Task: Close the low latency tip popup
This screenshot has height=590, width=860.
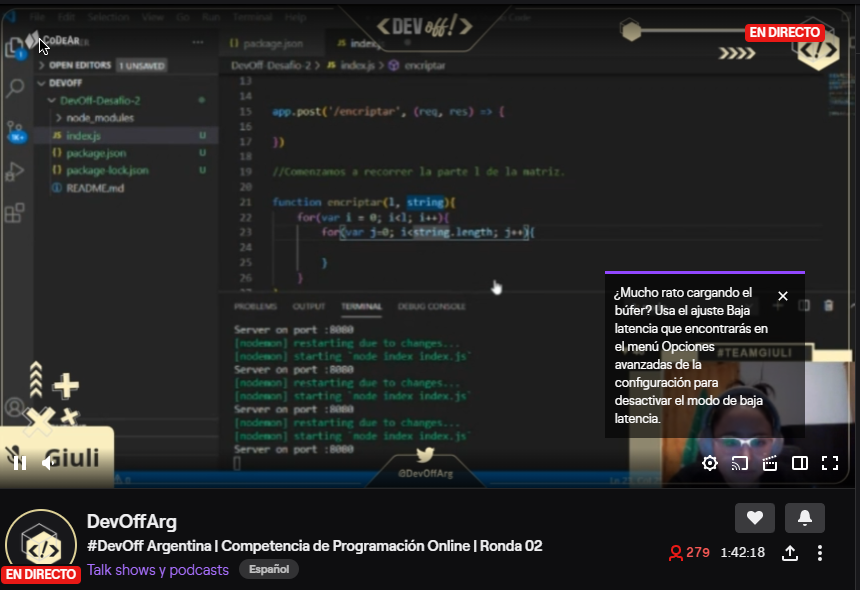Action: pos(783,296)
